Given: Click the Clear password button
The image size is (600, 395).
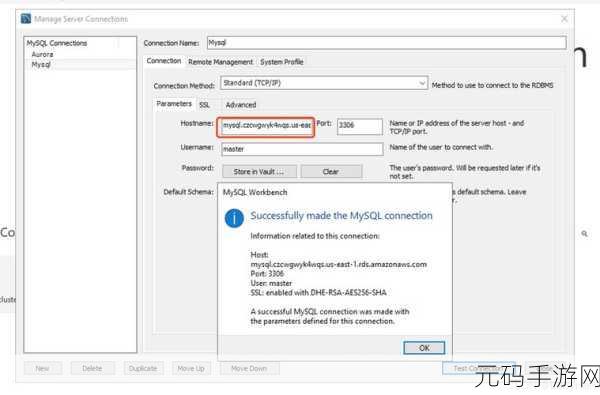Looking at the screenshot, I should [x=331, y=171].
